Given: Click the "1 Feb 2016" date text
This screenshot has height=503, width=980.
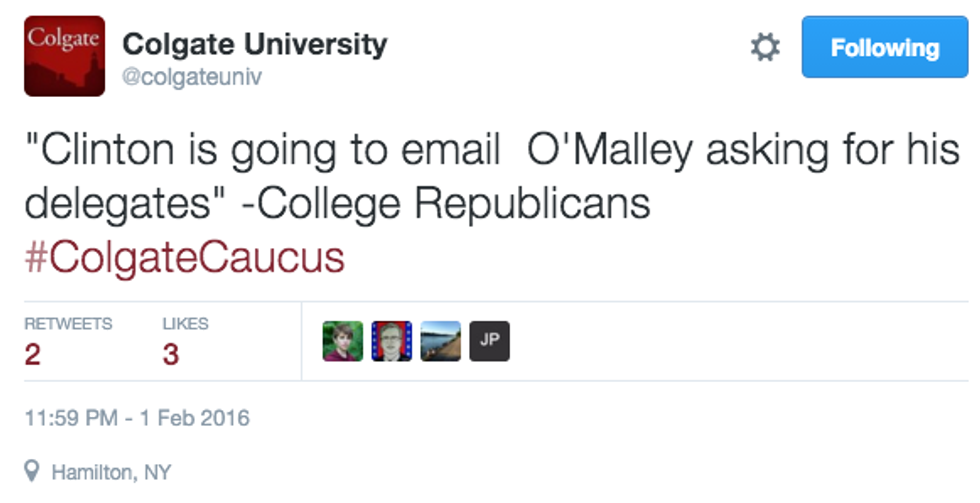Looking at the screenshot, I should coord(197,417).
